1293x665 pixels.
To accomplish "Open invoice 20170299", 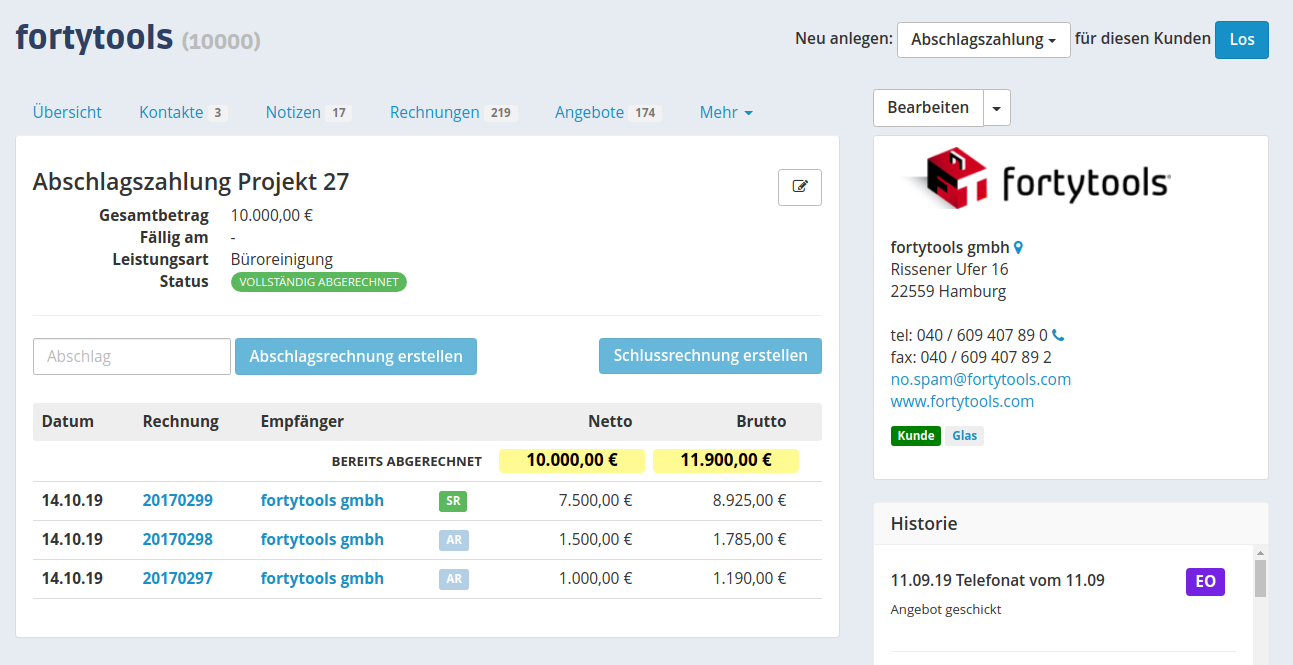I will (178, 501).
